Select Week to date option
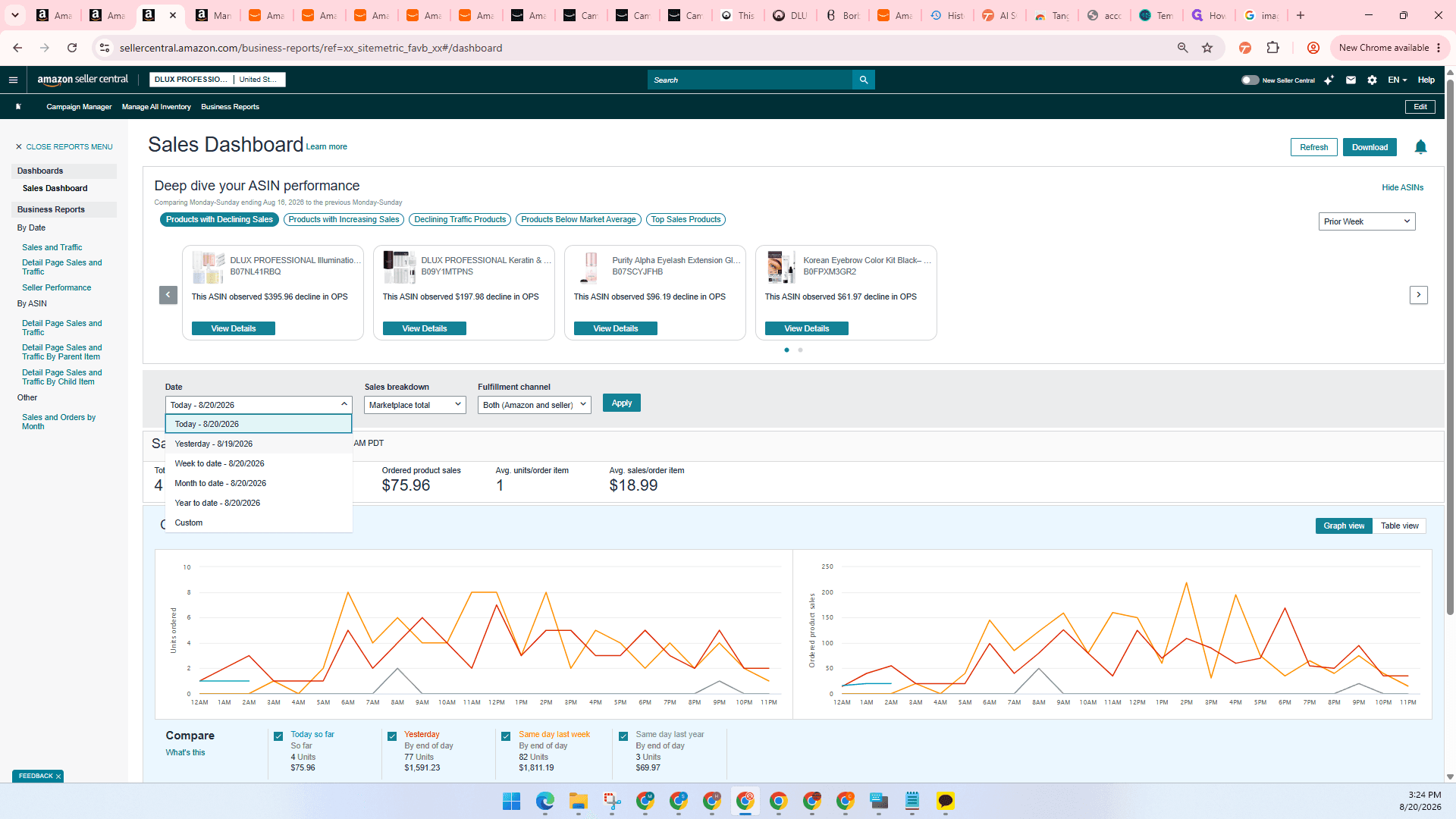The height and width of the screenshot is (819, 1456). [x=259, y=463]
